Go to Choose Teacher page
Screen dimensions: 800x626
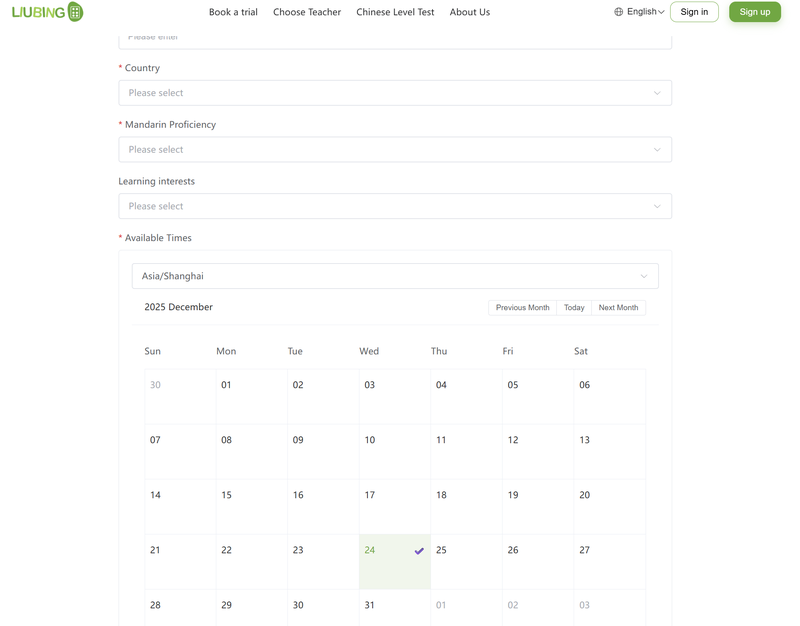click(307, 12)
